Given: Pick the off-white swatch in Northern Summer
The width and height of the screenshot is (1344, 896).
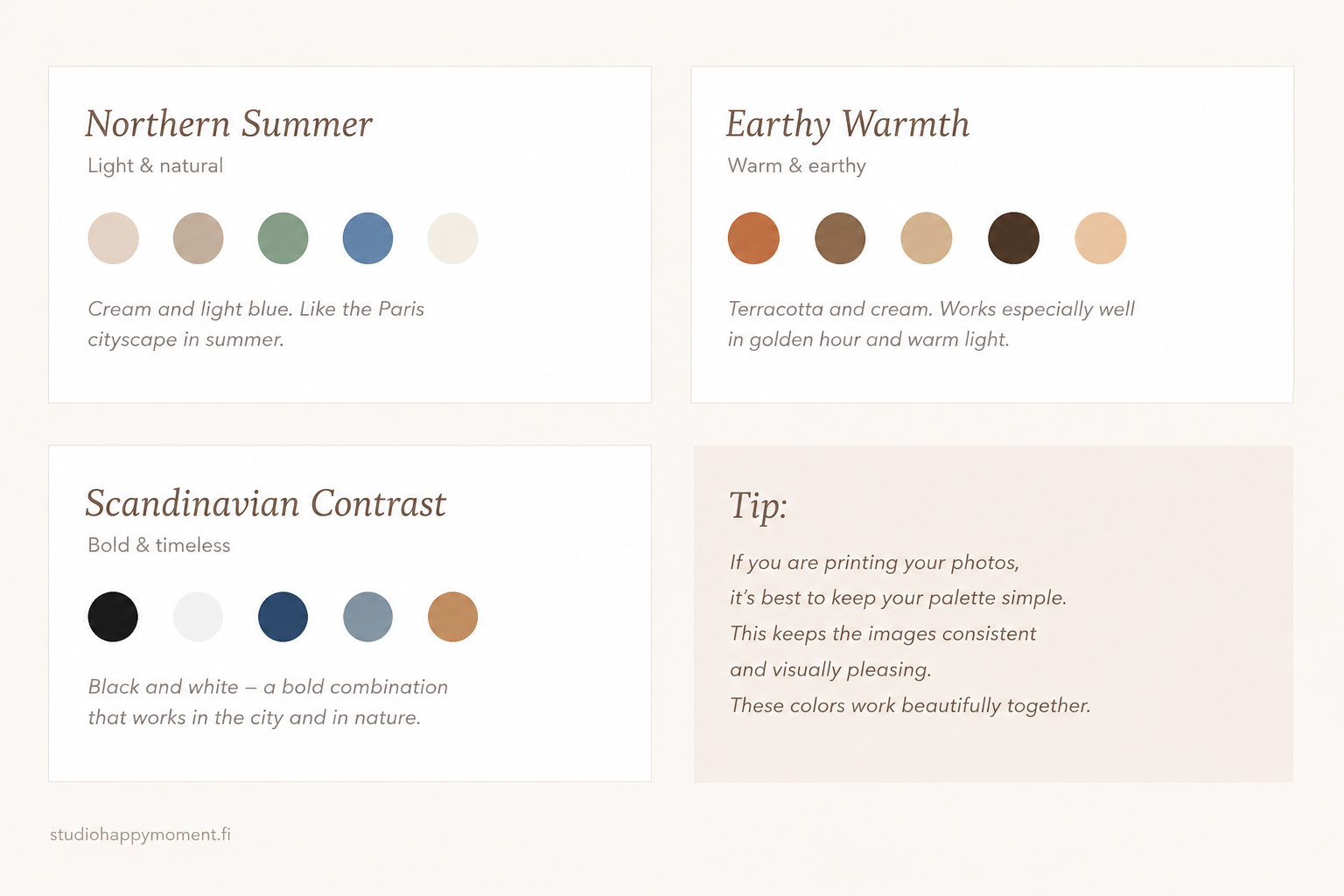Looking at the screenshot, I should (452, 238).
